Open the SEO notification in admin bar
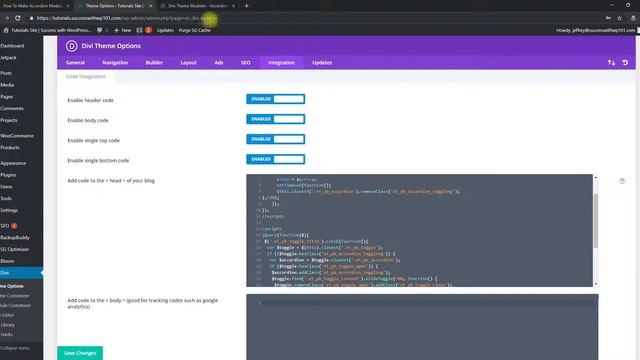This screenshot has height=360, width=640. click(144, 30)
